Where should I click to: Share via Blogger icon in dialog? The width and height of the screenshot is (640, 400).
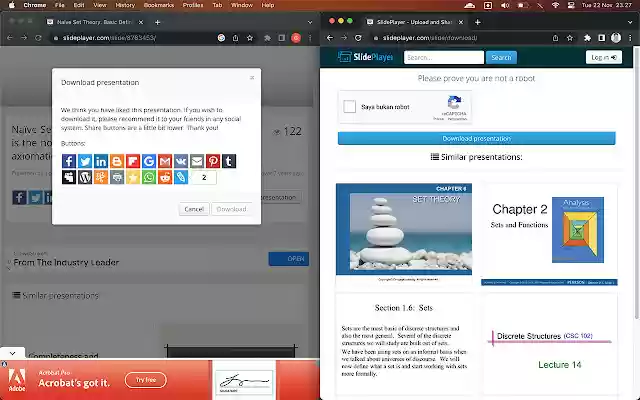pos(117,161)
